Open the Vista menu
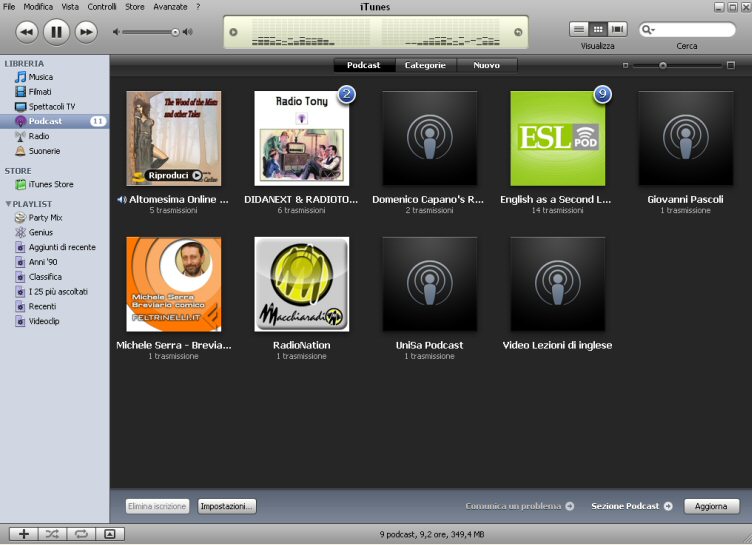The image size is (752, 545). coord(70,7)
